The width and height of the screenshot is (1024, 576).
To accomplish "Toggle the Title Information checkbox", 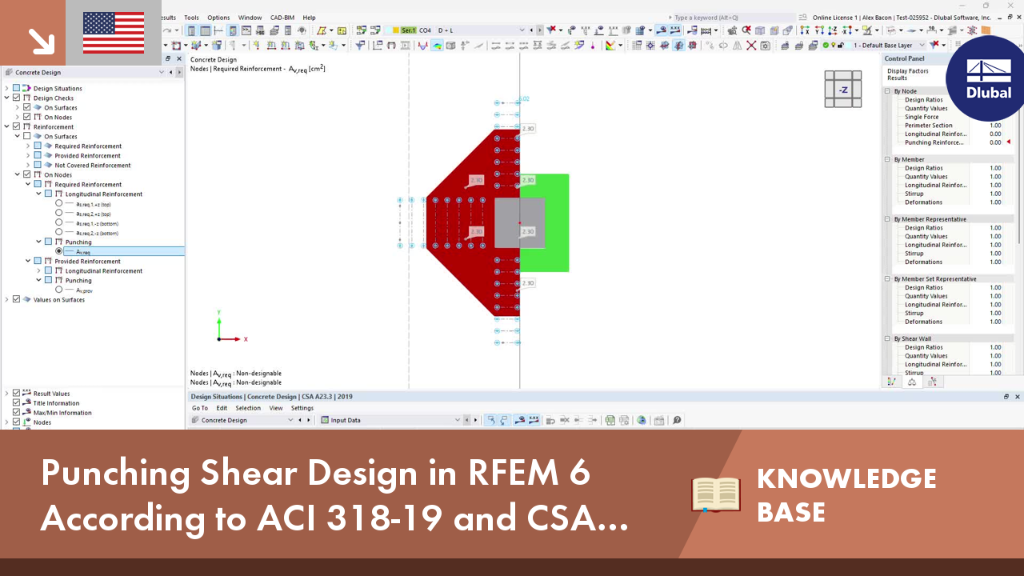I will coord(17,404).
